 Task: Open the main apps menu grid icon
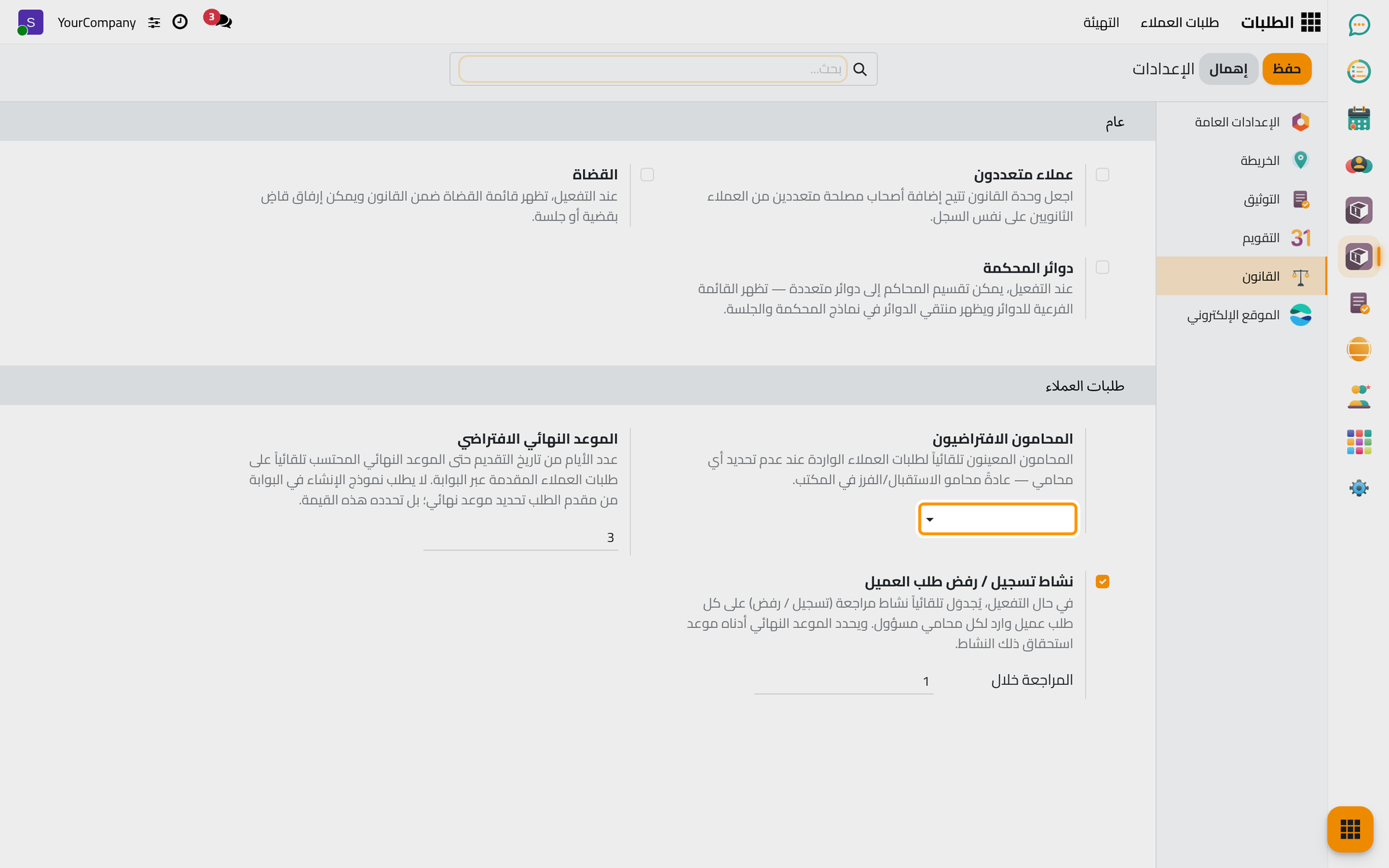click(1310, 22)
